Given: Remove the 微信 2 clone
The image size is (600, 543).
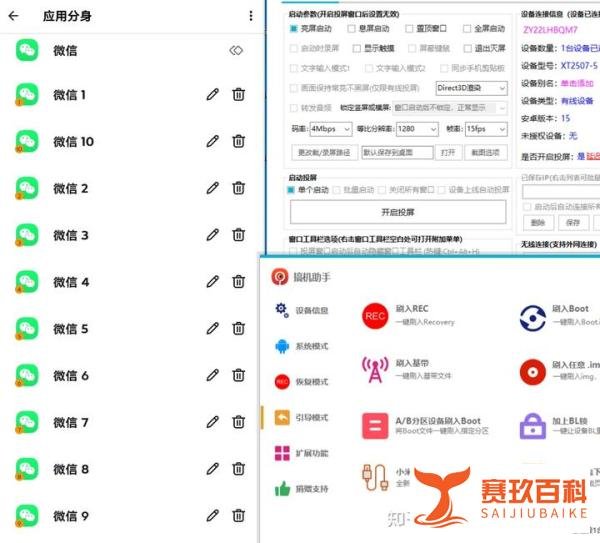Looking at the screenshot, I should [238, 188].
